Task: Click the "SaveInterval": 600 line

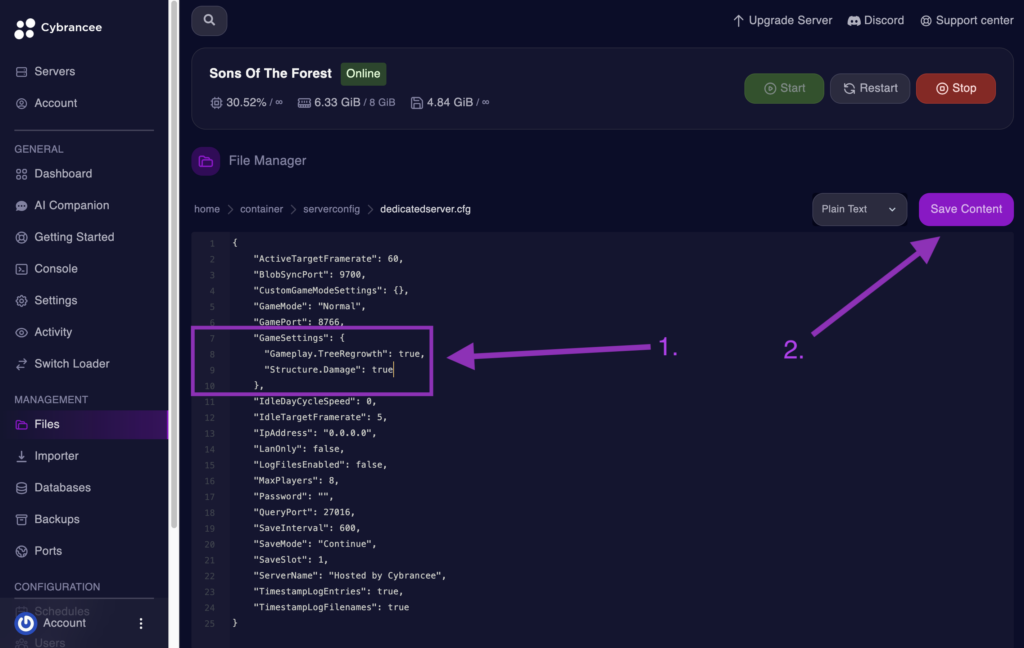Action: [306, 528]
